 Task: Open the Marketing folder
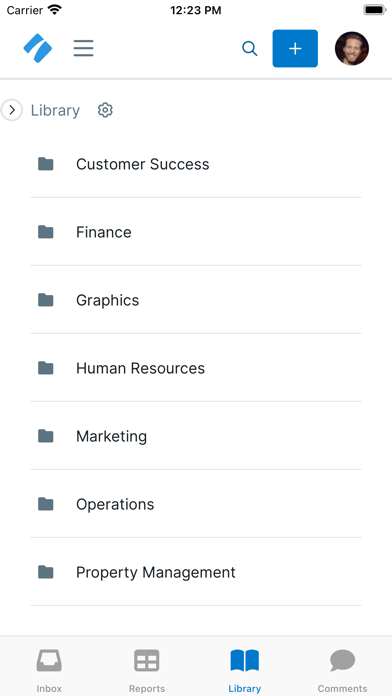coord(196,436)
